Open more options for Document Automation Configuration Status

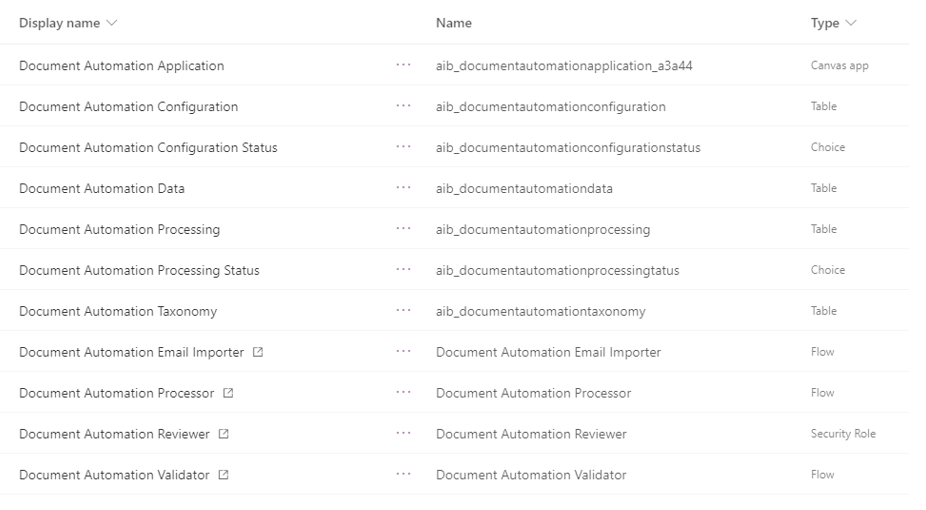click(x=403, y=146)
